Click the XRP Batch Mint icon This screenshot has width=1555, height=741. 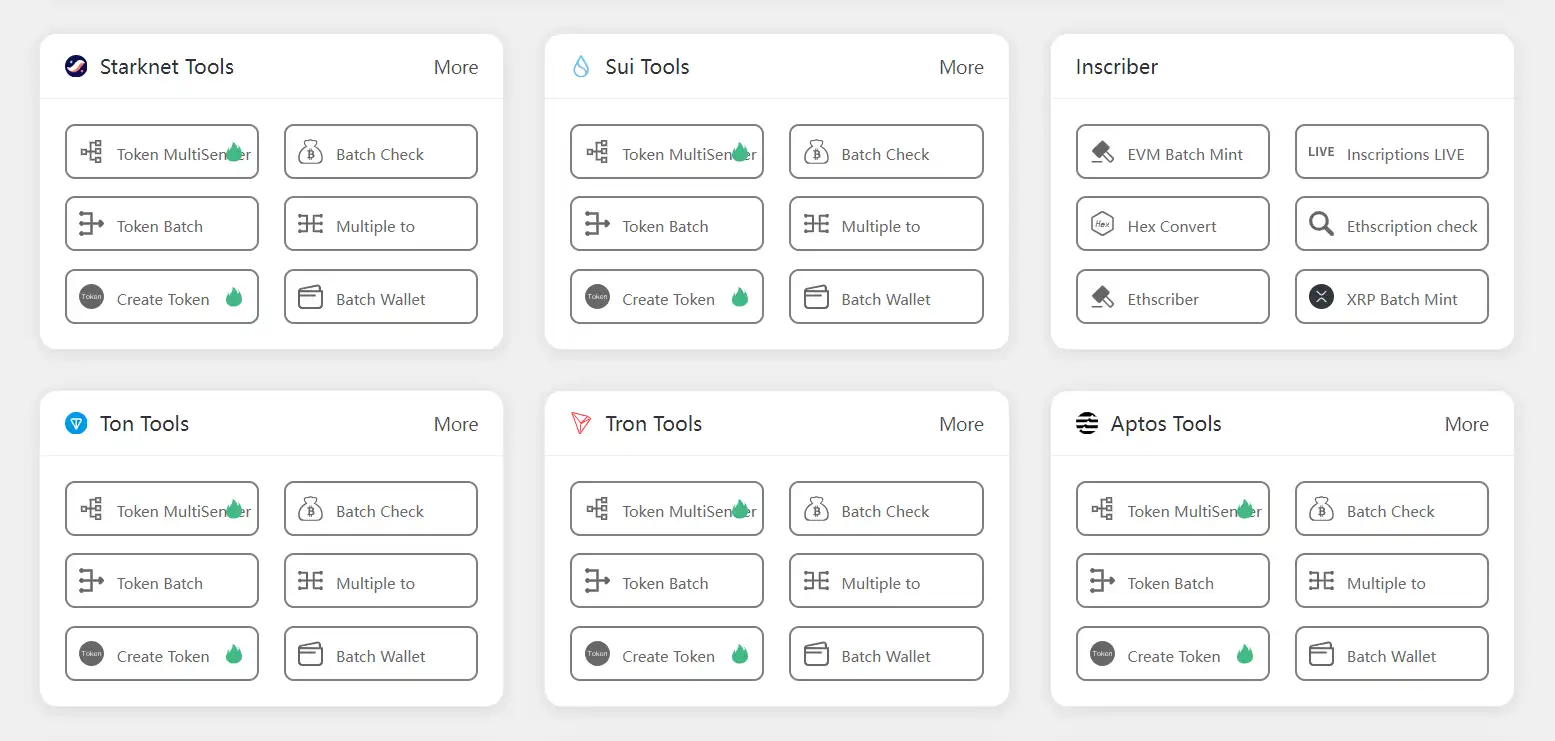coord(1321,297)
